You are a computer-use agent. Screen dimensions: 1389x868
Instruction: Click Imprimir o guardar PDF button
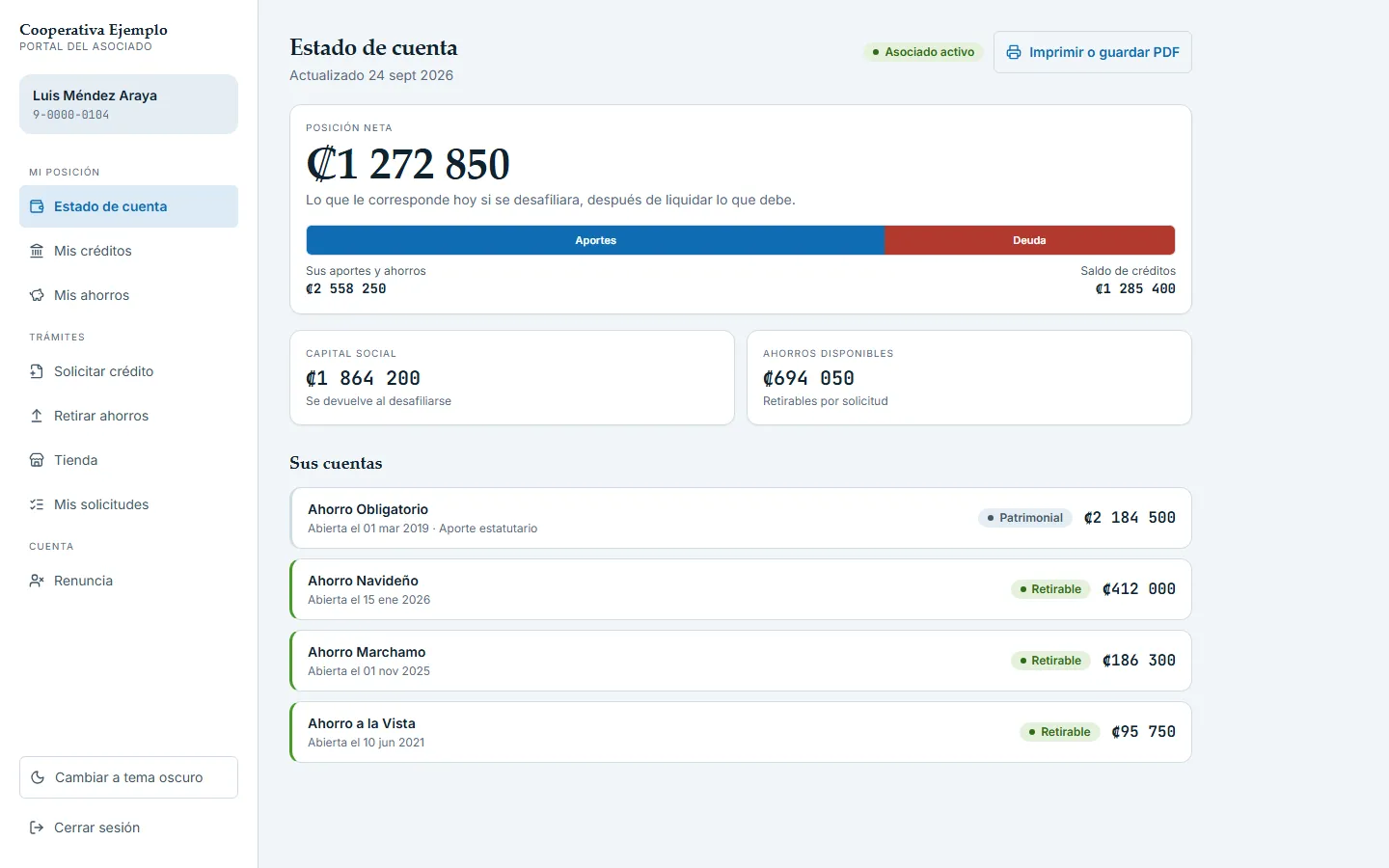pyautogui.click(x=1093, y=52)
